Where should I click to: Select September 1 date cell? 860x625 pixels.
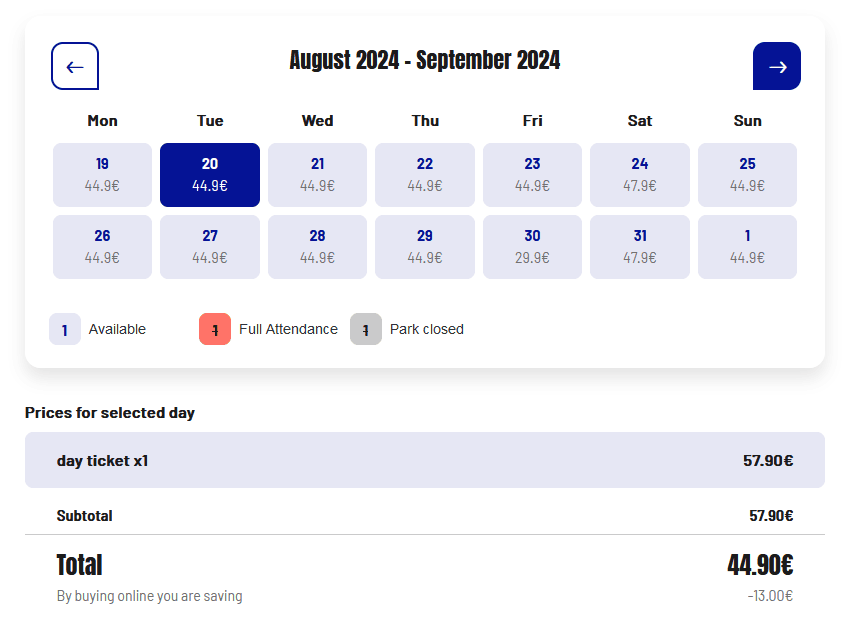click(x=747, y=247)
